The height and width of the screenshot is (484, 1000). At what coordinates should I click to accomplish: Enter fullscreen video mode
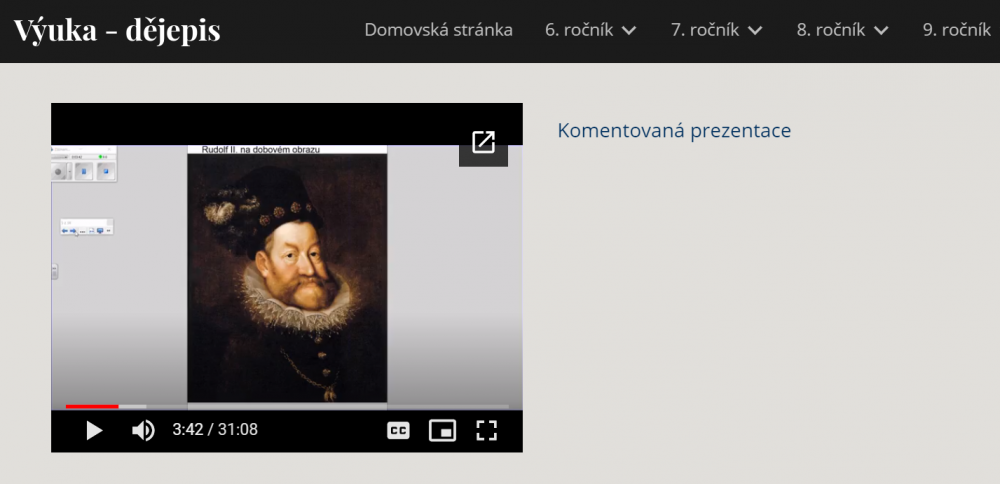[487, 430]
